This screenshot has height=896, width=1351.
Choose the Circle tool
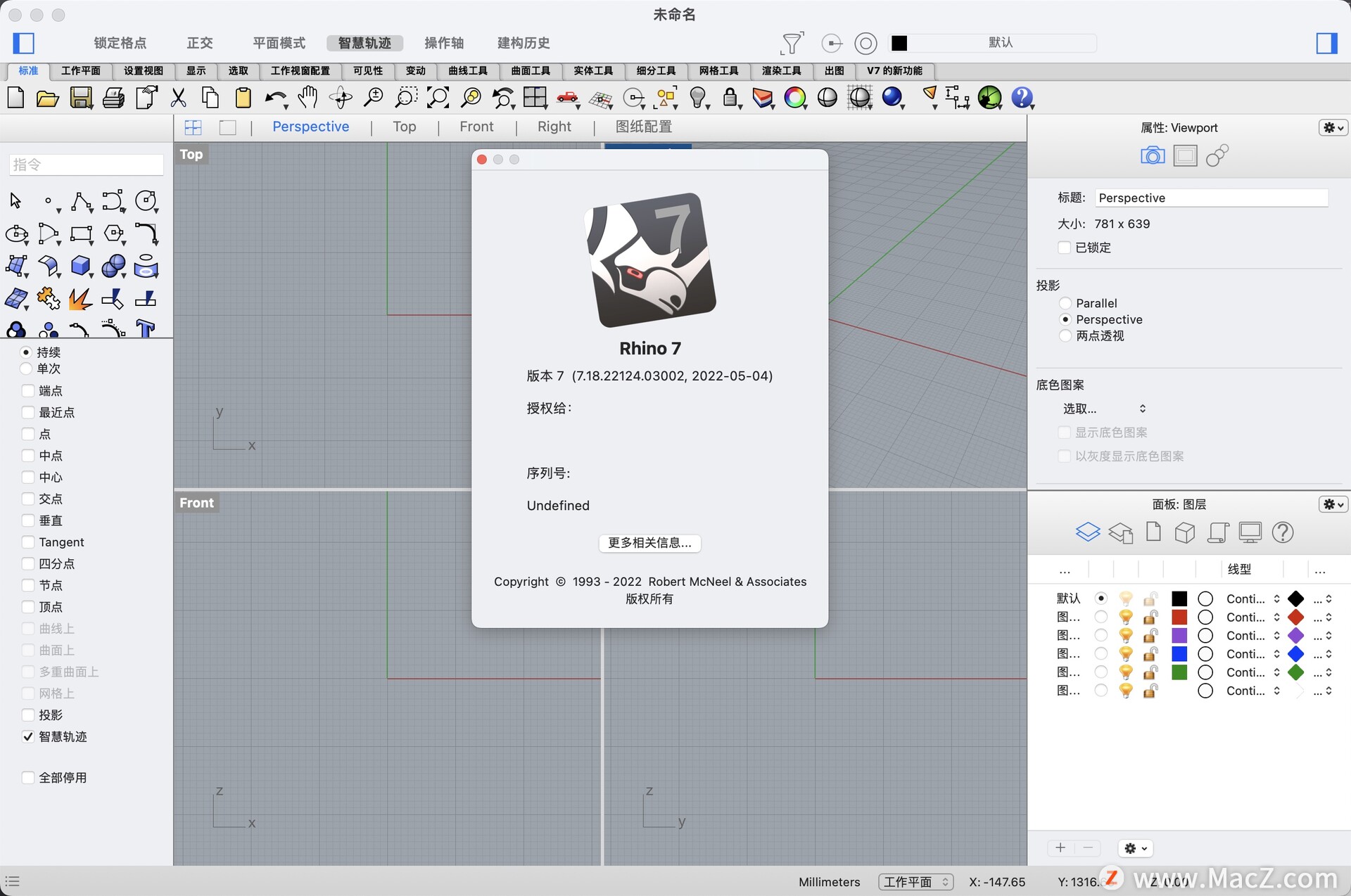[146, 201]
